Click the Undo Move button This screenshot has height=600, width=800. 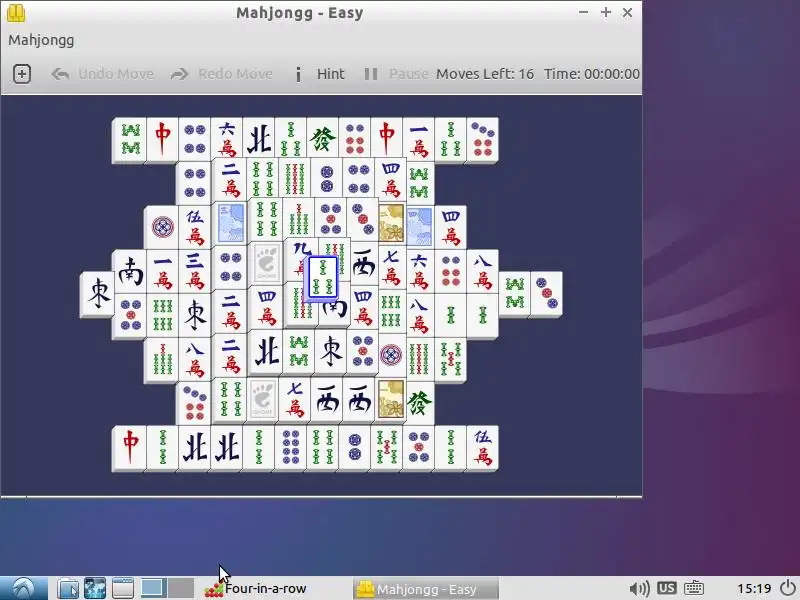point(102,74)
